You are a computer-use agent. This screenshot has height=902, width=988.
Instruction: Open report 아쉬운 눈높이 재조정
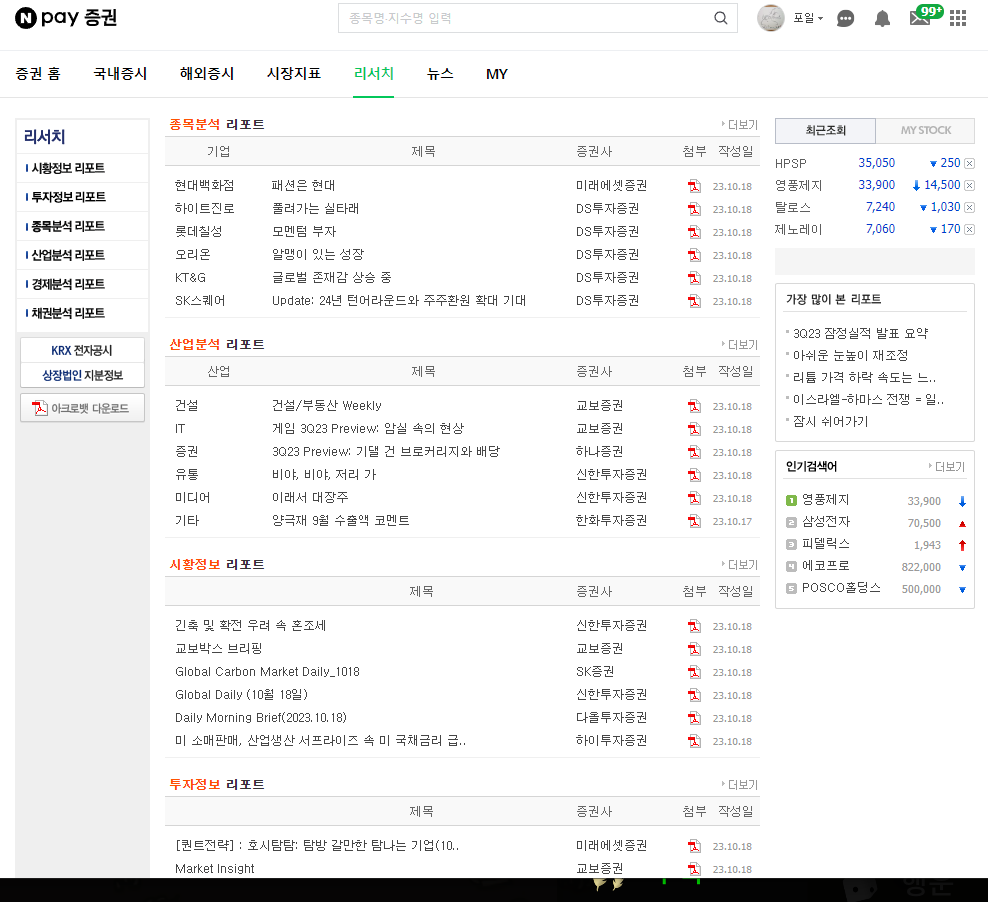point(850,355)
